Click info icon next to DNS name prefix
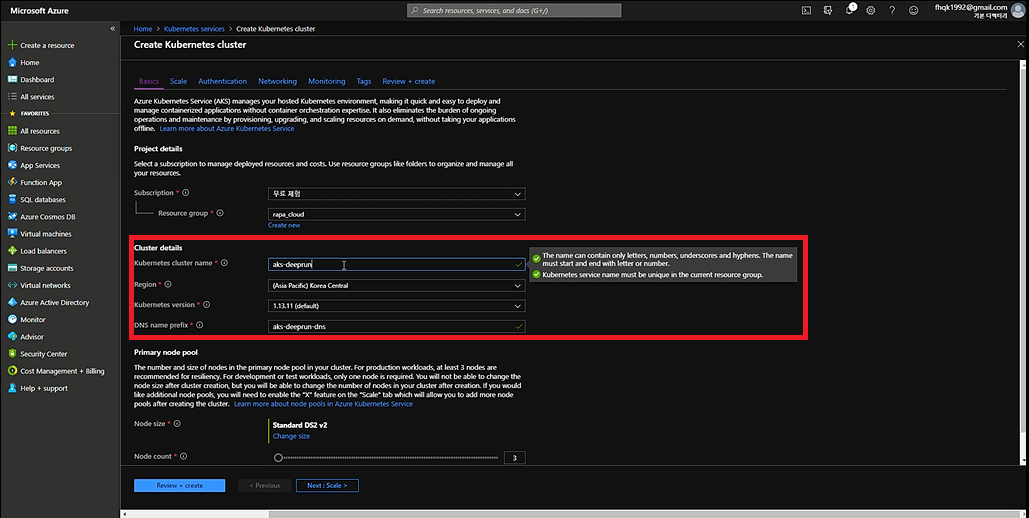The image size is (1029, 518). pyautogui.click(x=200, y=325)
